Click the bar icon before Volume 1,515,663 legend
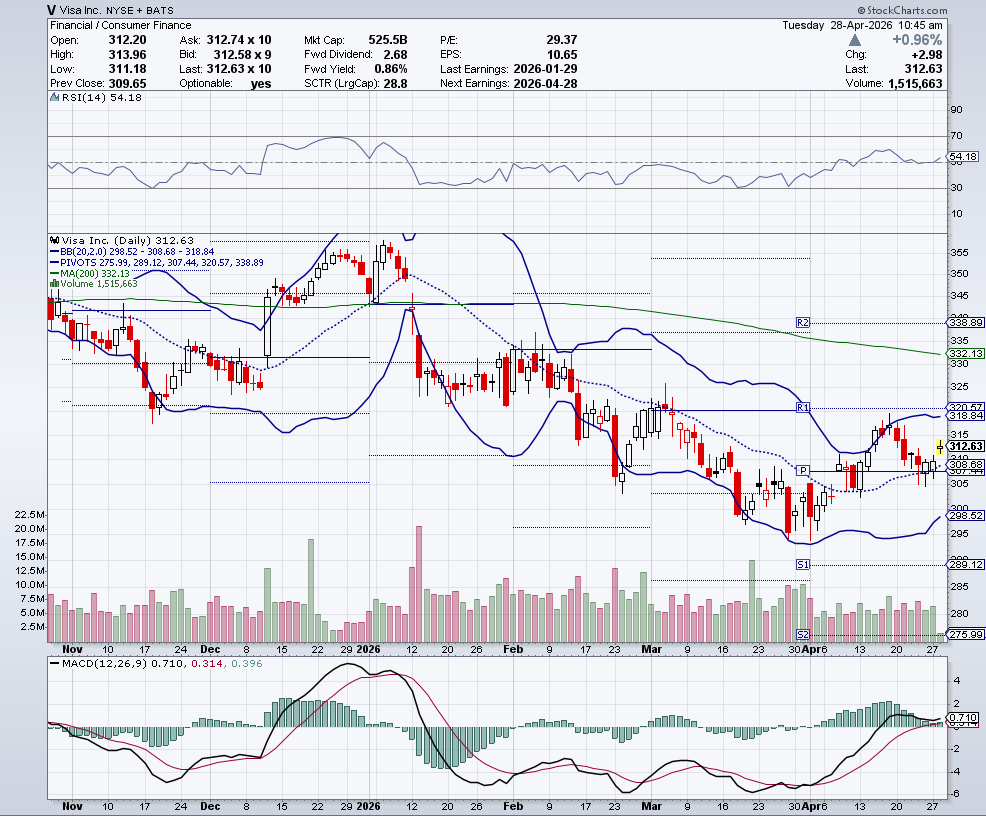 click(55, 284)
